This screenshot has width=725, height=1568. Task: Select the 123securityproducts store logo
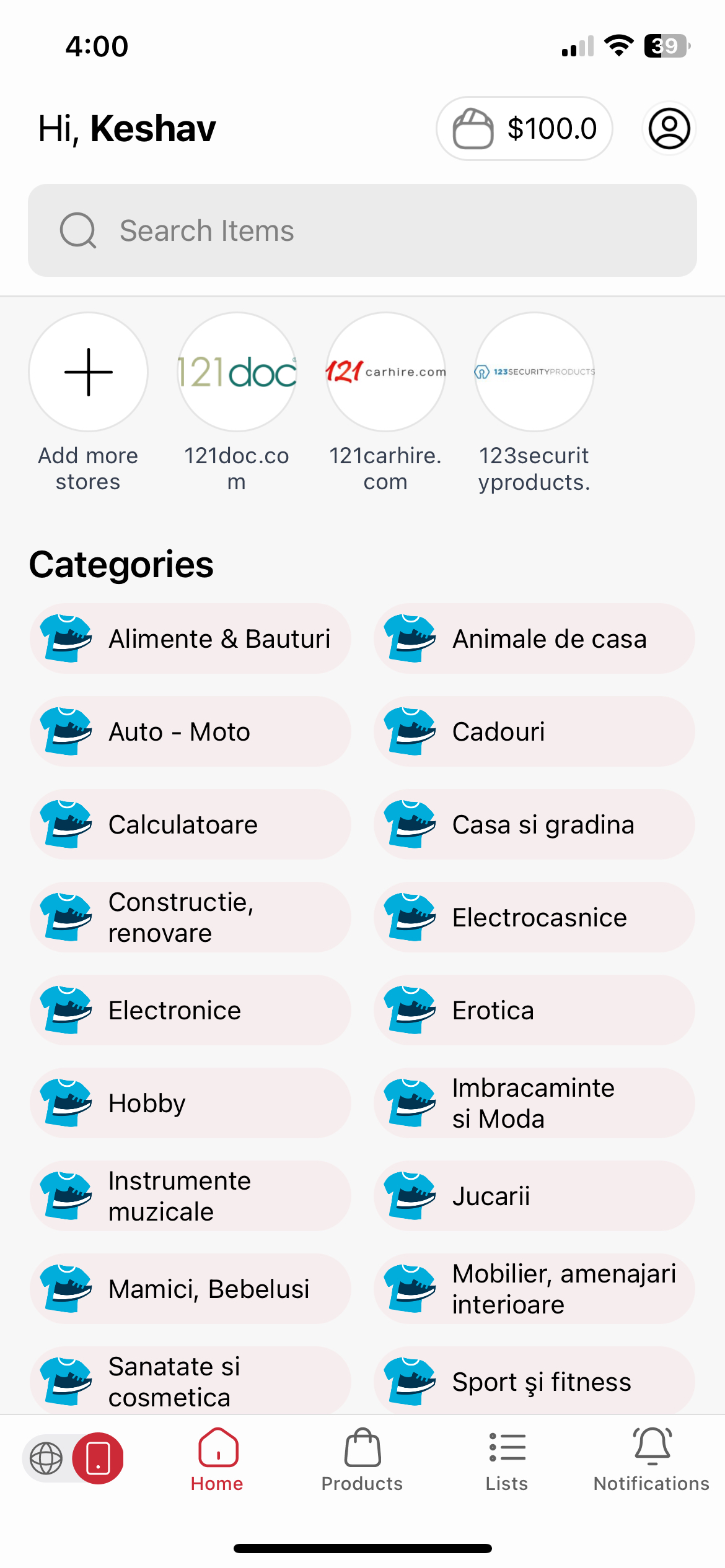534,372
